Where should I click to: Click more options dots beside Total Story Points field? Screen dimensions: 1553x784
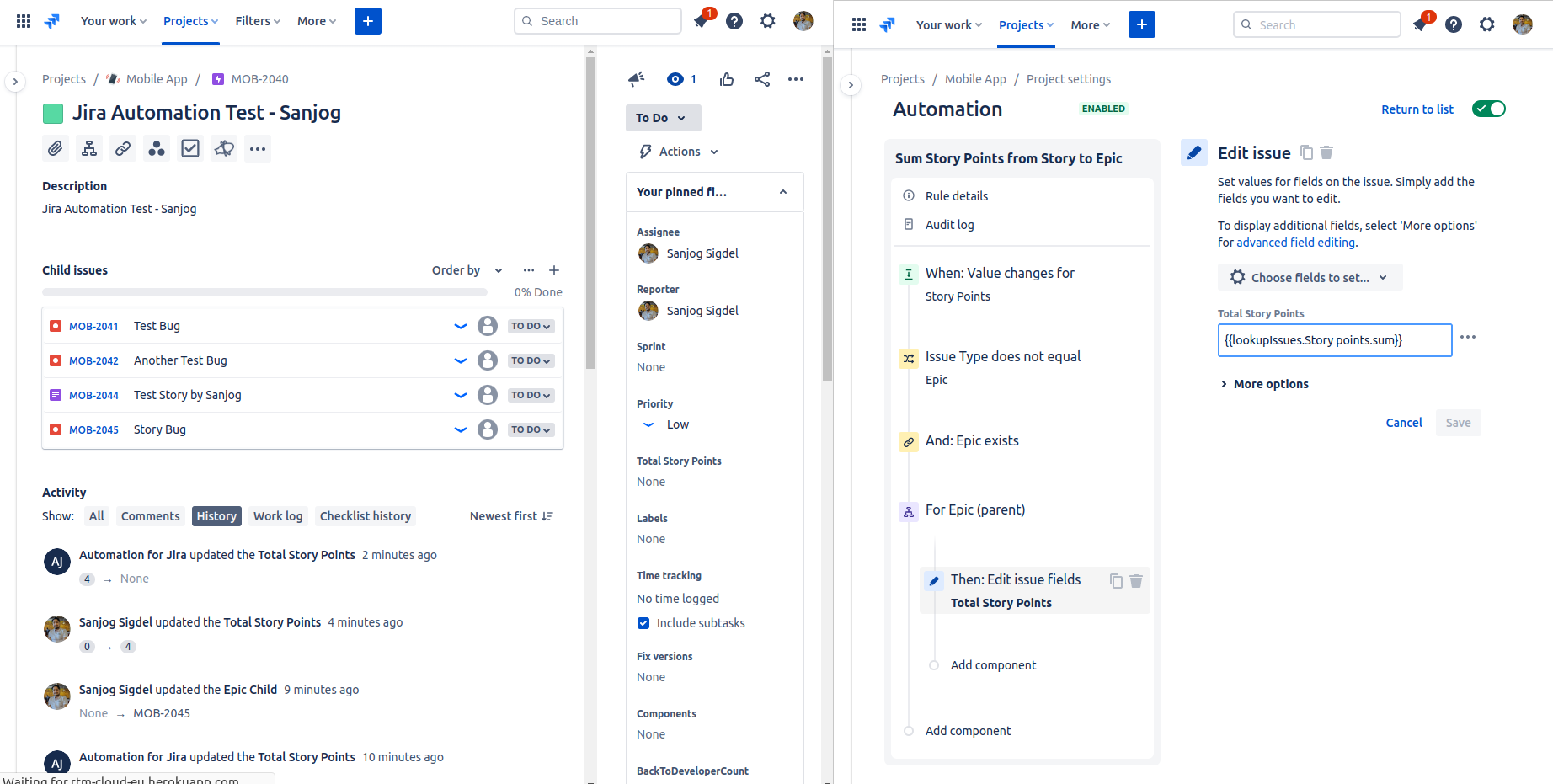[x=1468, y=337]
